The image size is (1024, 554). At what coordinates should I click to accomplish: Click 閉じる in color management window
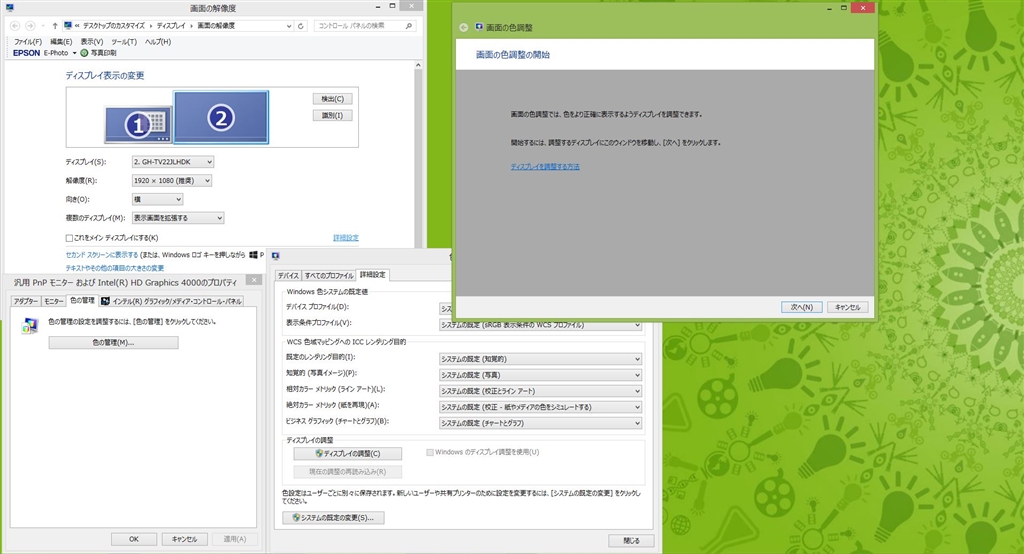coord(631,540)
